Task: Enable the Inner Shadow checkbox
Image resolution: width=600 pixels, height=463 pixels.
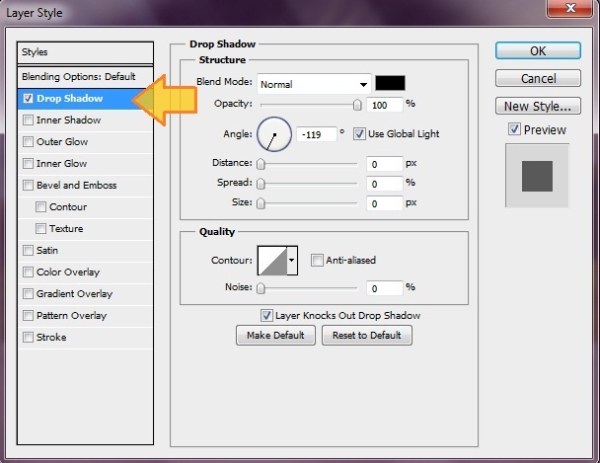Action: pyautogui.click(x=27, y=120)
